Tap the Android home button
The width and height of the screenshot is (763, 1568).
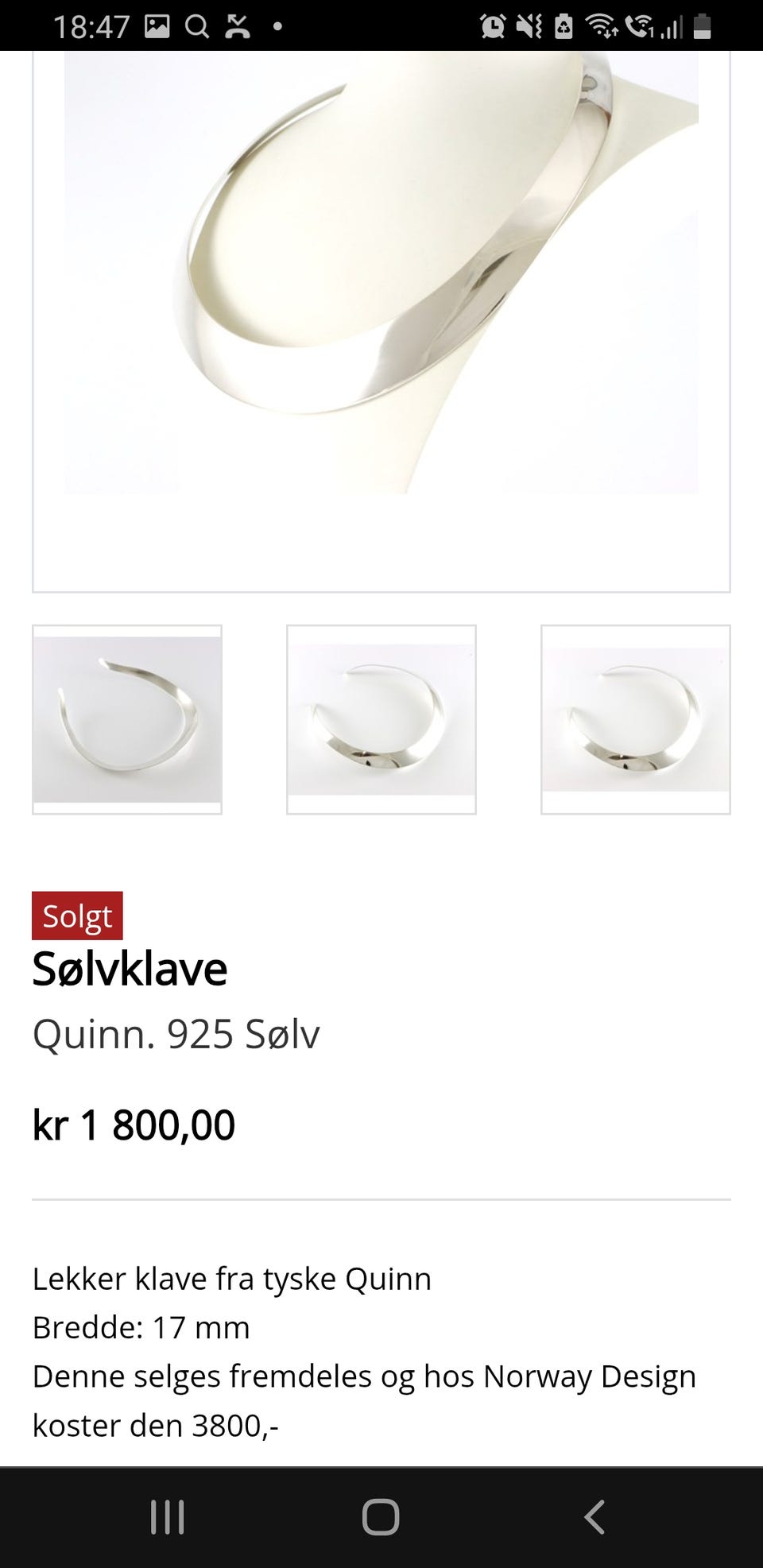pos(381,1516)
